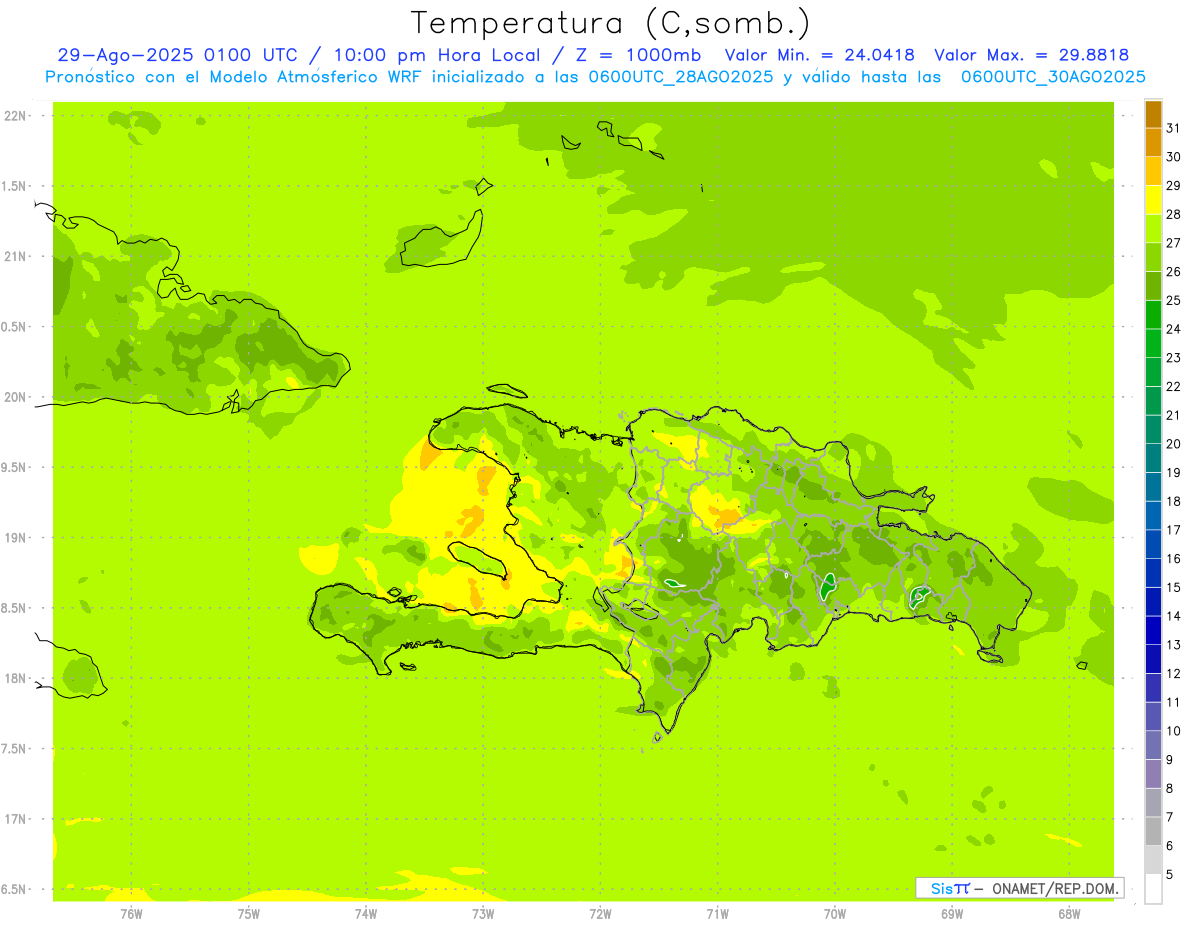Click the '73W' longitude axis label

(x=483, y=913)
